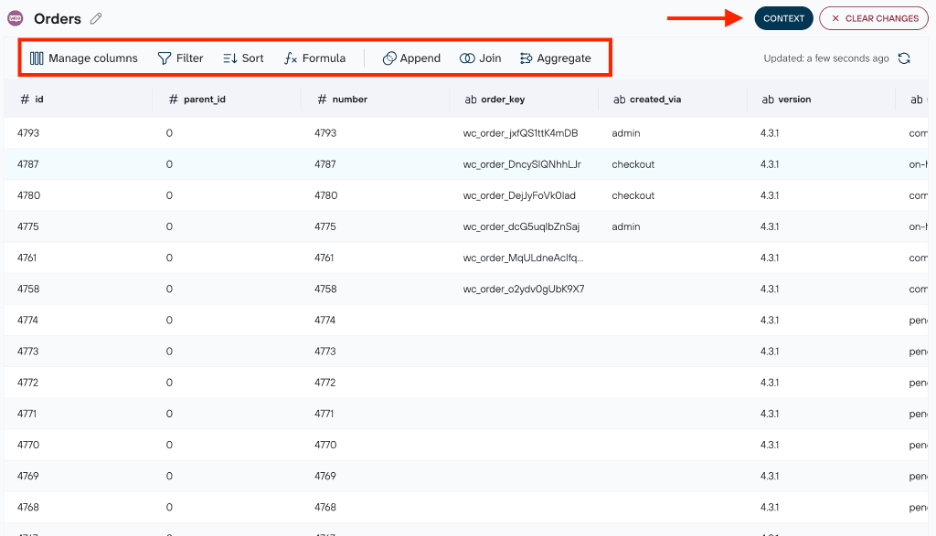Open the CONTEXT button
This screenshot has height=536, width=936.
click(784, 19)
